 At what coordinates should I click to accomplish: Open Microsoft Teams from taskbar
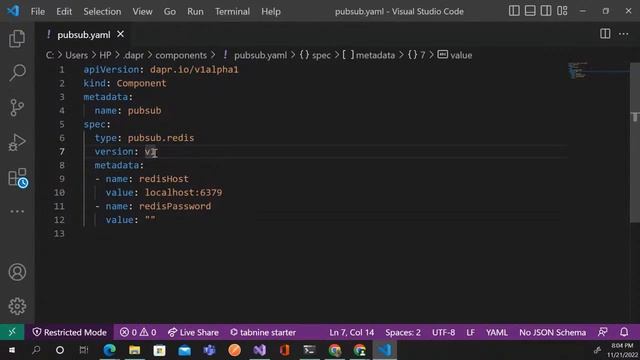pyautogui.click(x=209, y=350)
